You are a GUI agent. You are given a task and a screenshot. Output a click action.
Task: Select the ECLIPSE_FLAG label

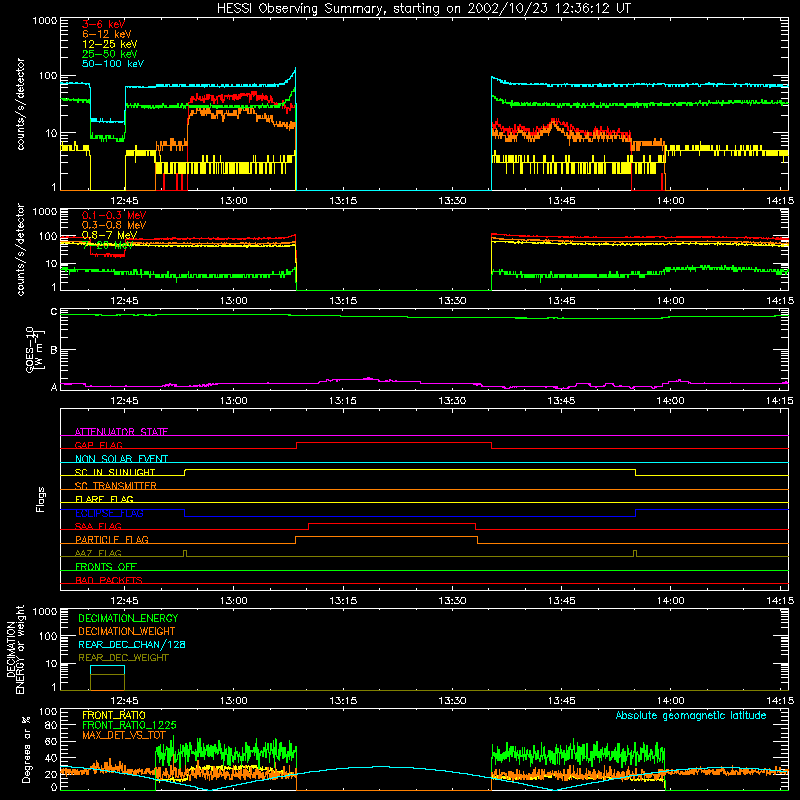tap(109, 513)
